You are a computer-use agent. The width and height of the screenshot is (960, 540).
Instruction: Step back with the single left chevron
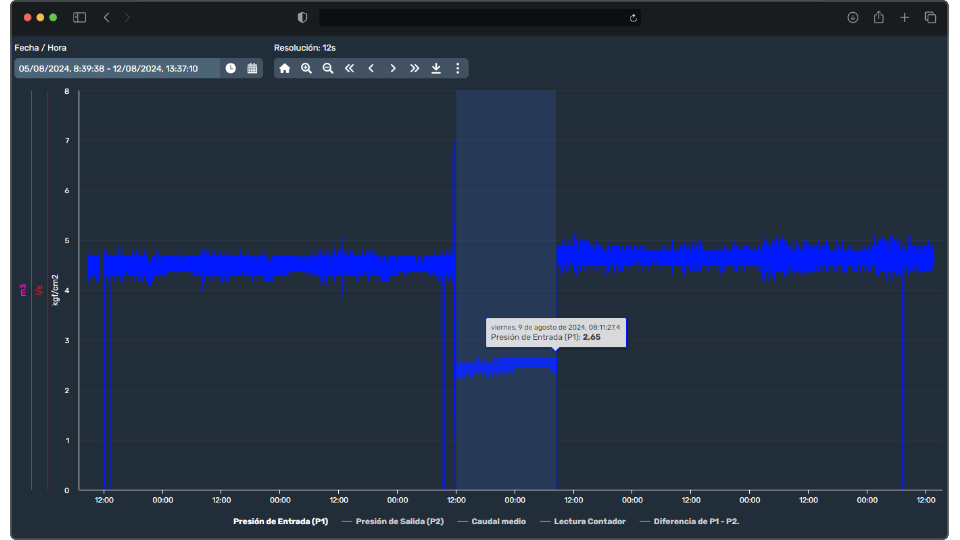(x=371, y=68)
